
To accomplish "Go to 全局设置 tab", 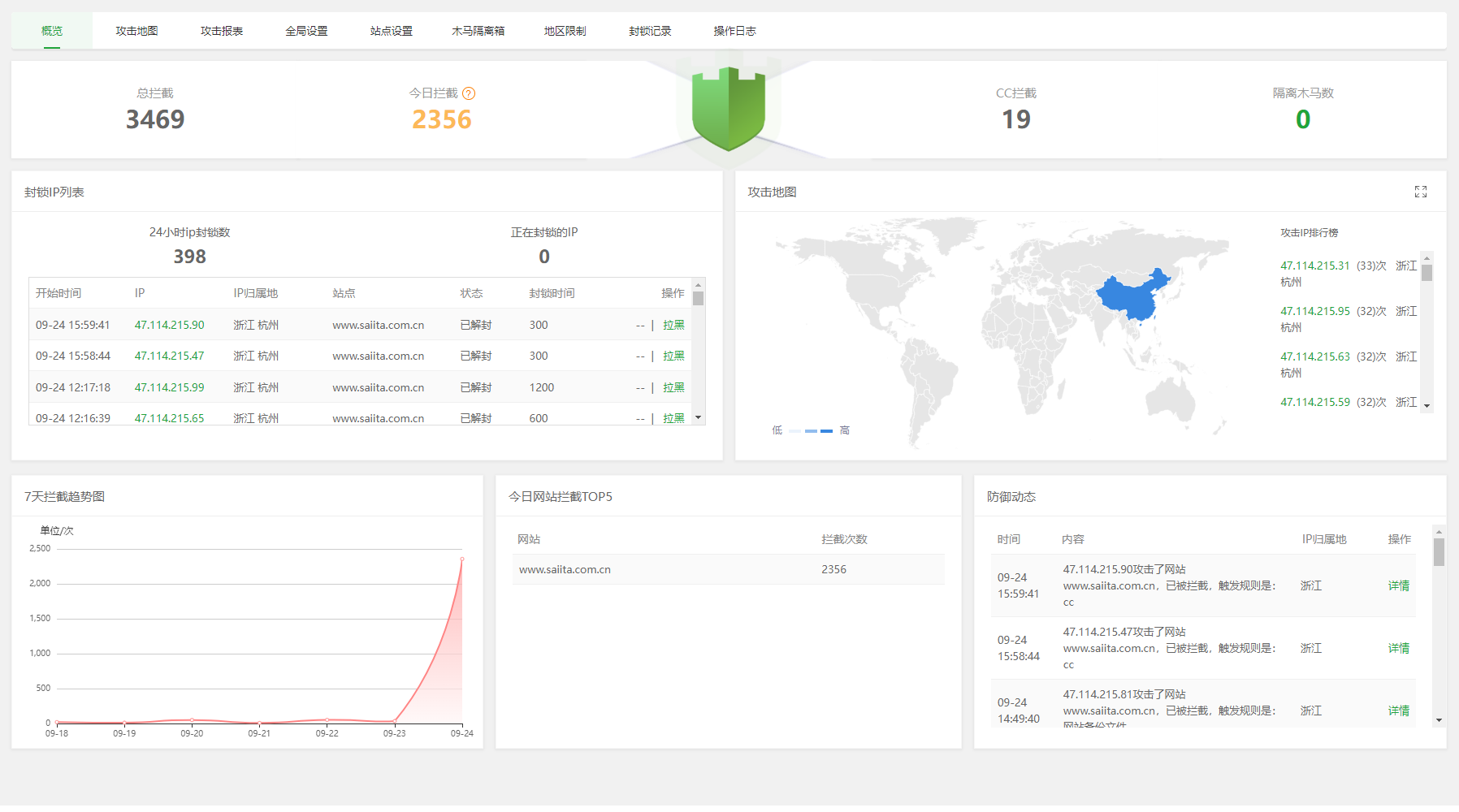I will click(x=306, y=31).
